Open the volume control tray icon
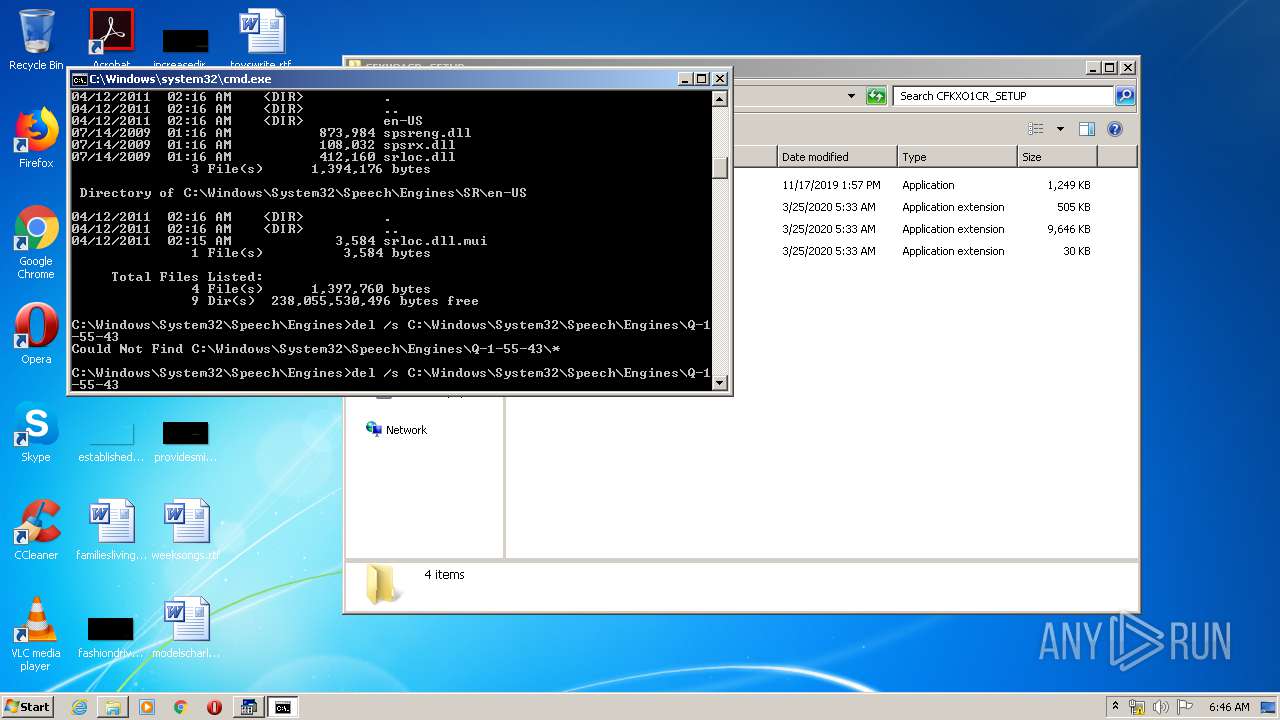The width and height of the screenshot is (1280, 720). tap(1161, 707)
